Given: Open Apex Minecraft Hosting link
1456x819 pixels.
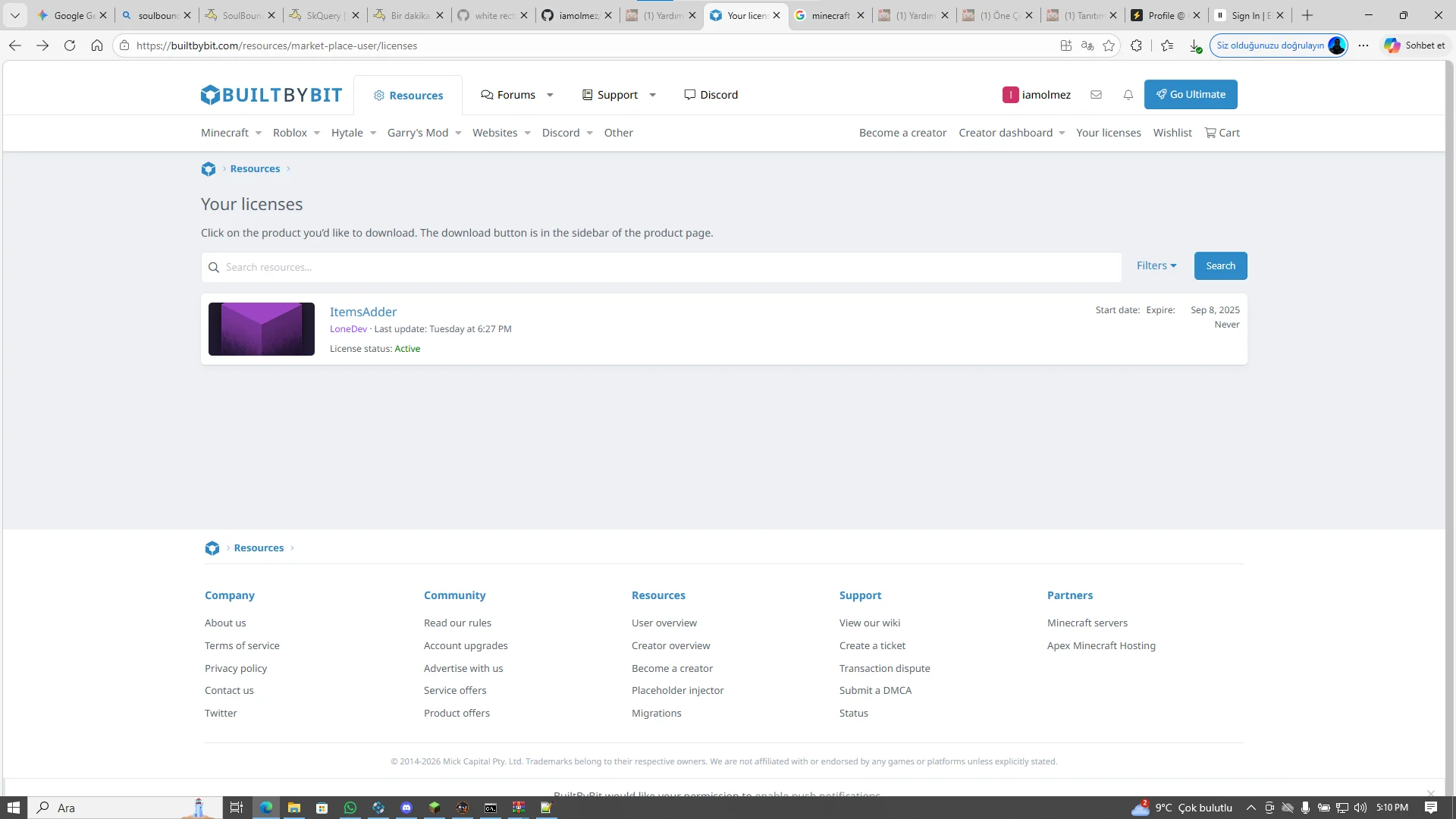Looking at the screenshot, I should [1101, 645].
